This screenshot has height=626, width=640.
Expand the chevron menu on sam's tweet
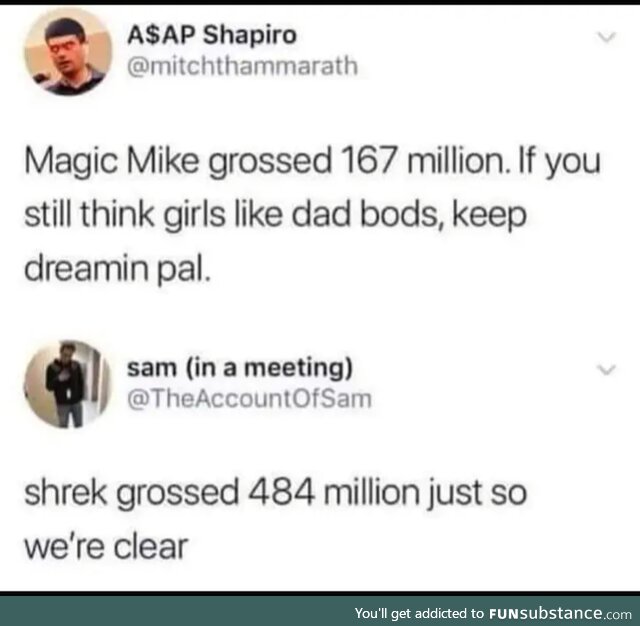[606, 370]
